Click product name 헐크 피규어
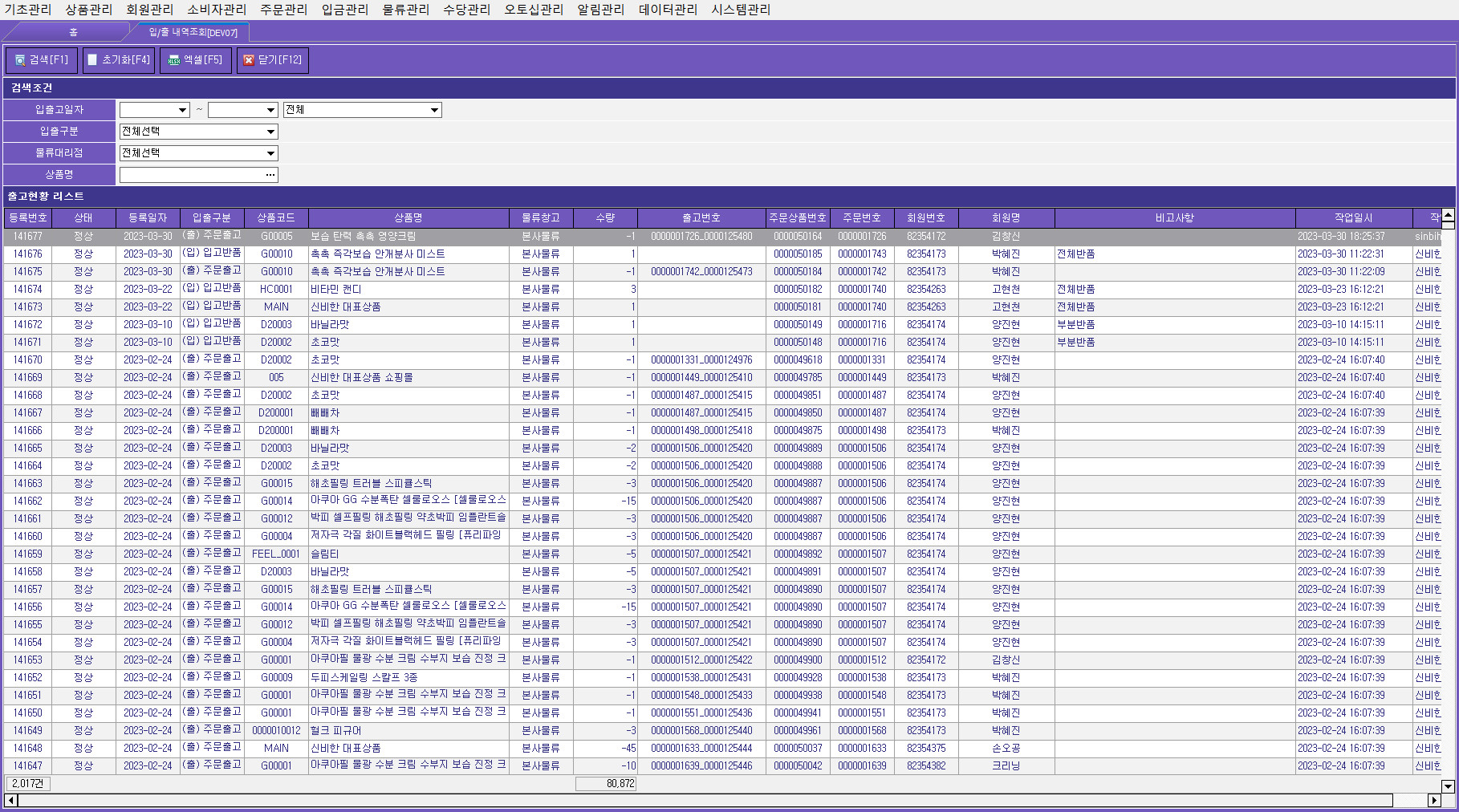The width and height of the screenshot is (1459, 812). click(x=336, y=731)
